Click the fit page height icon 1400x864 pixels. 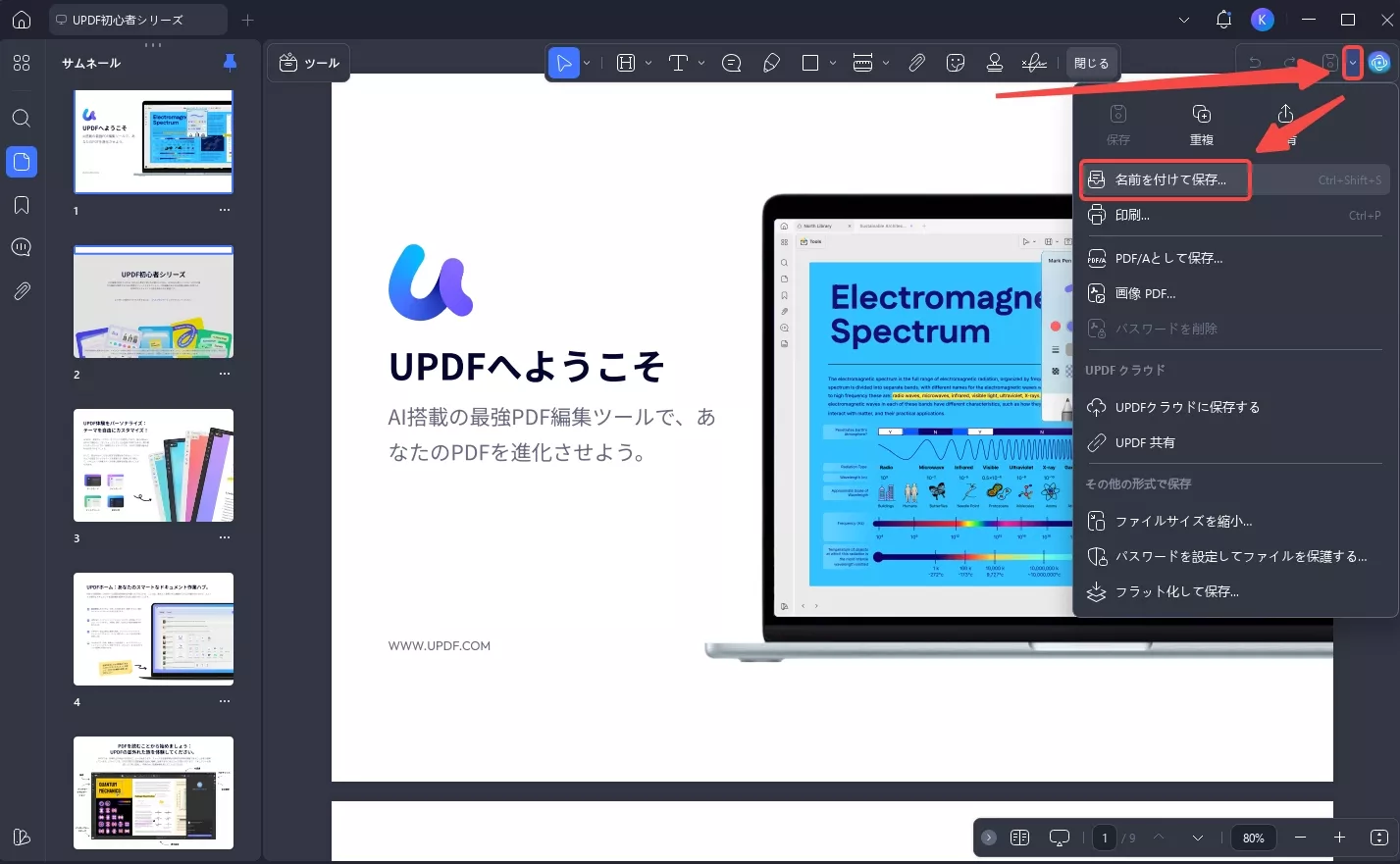(x=1379, y=838)
